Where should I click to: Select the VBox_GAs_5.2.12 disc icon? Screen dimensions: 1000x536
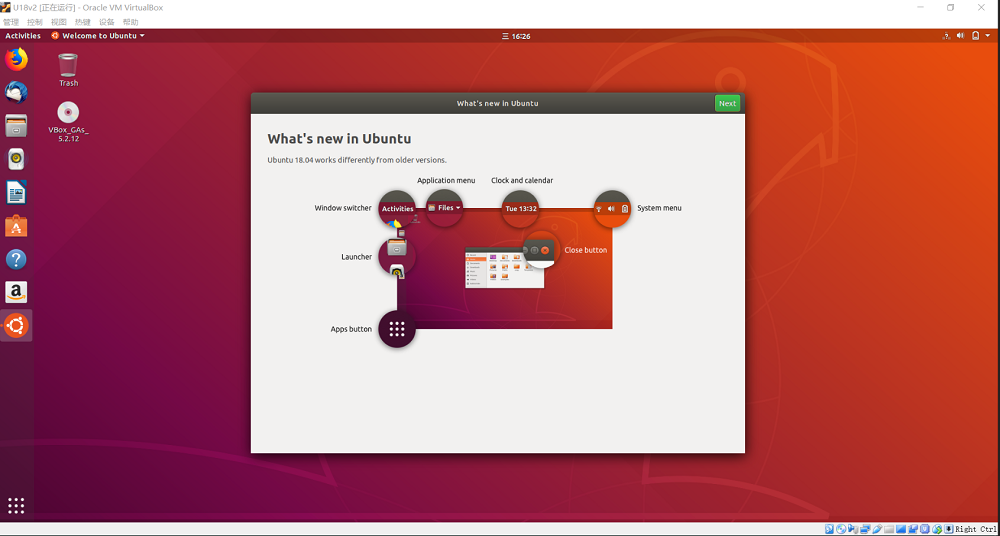coord(68,121)
